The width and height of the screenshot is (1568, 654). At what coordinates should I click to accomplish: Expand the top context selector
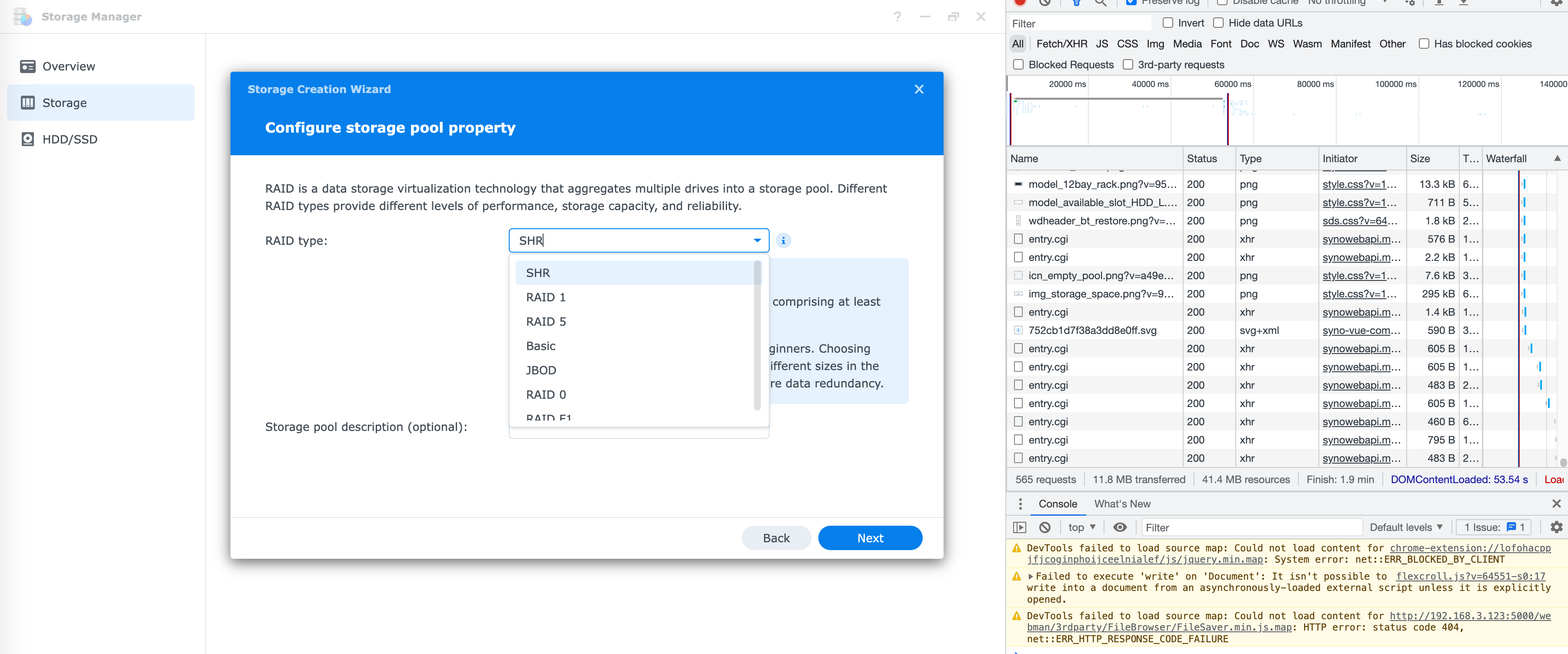[1081, 527]
